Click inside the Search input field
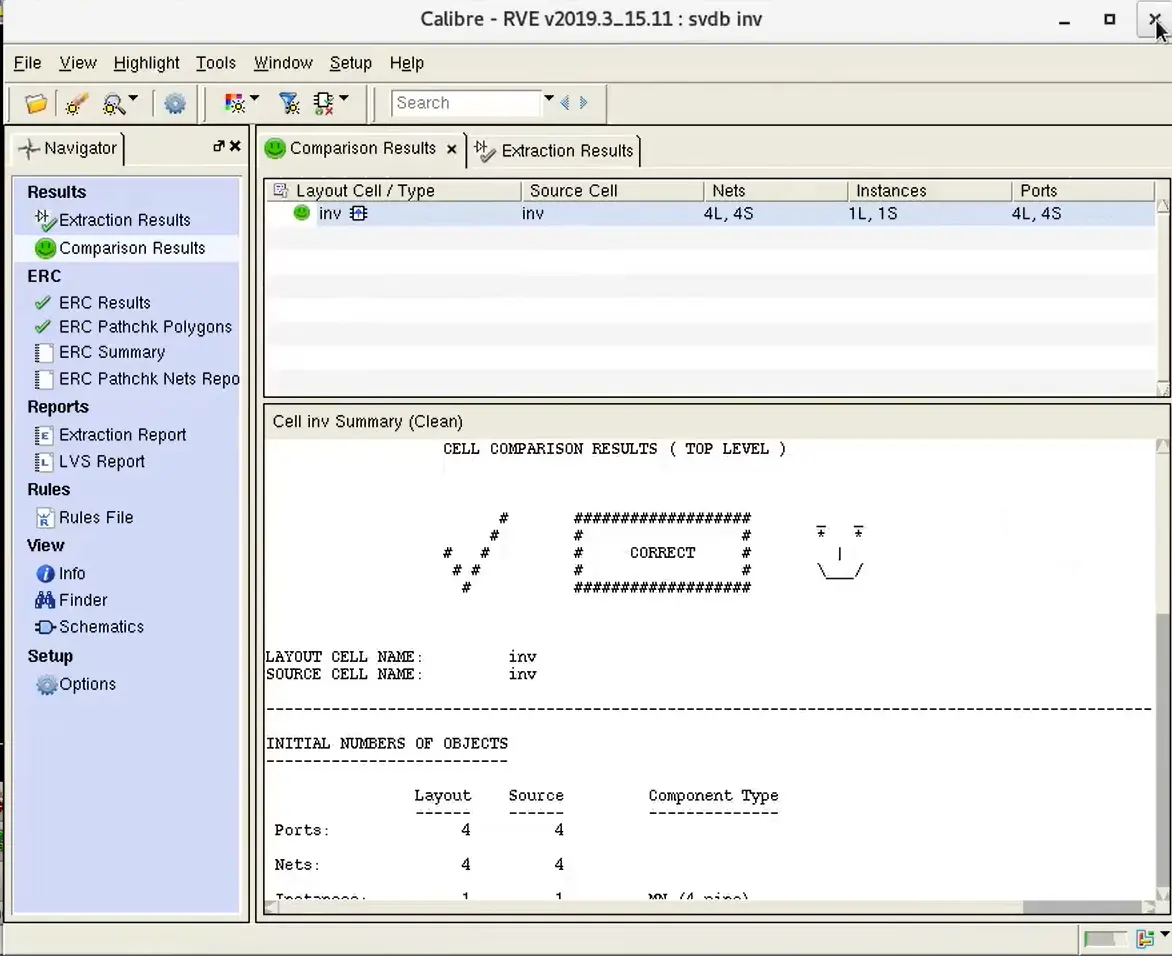1172x956 pixels. [x=466, y=103]
